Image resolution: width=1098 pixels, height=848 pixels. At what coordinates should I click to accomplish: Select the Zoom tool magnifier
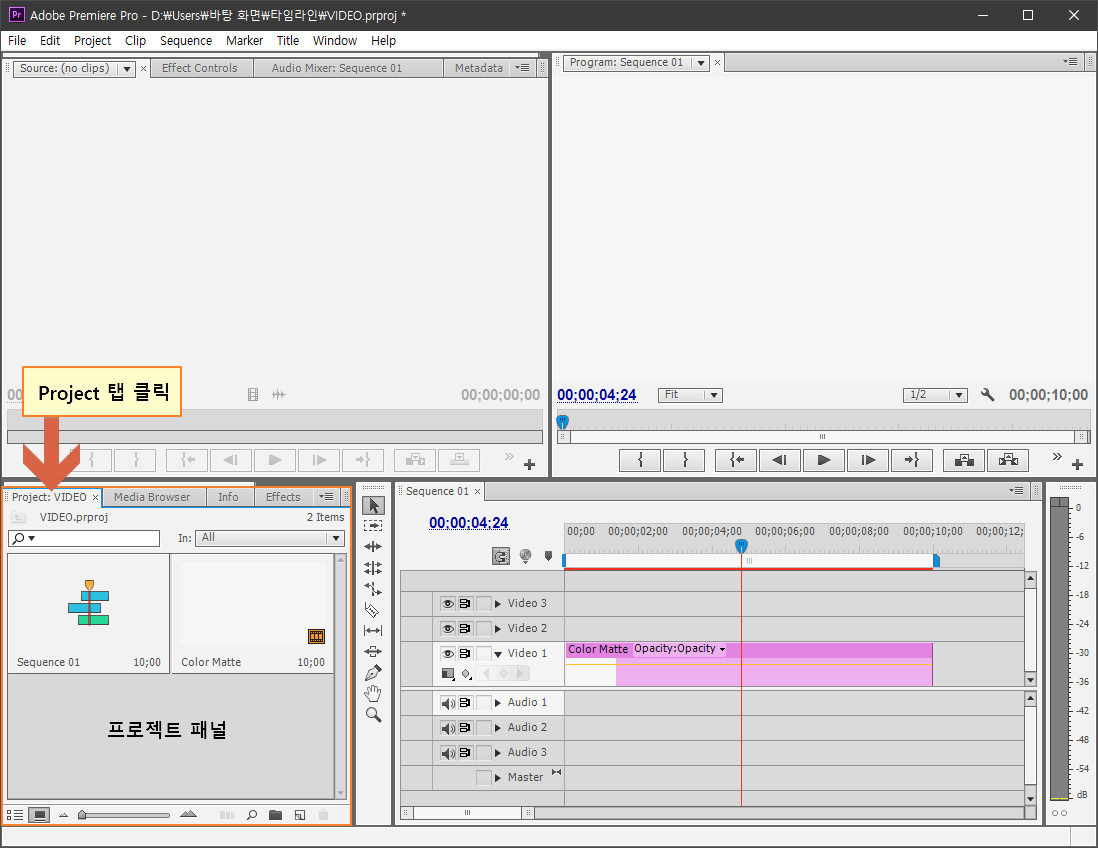(373, 714)
